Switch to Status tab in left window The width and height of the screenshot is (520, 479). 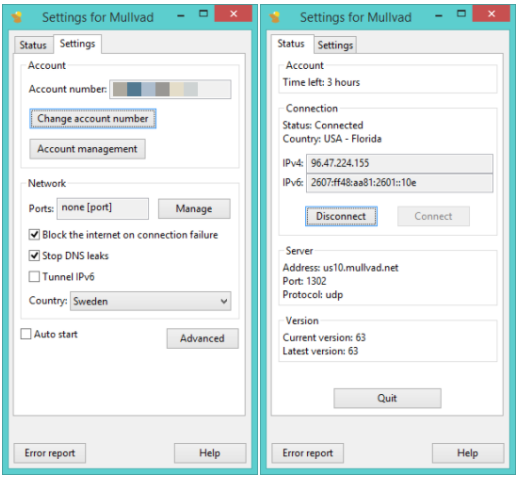click(x=33, y=45)
